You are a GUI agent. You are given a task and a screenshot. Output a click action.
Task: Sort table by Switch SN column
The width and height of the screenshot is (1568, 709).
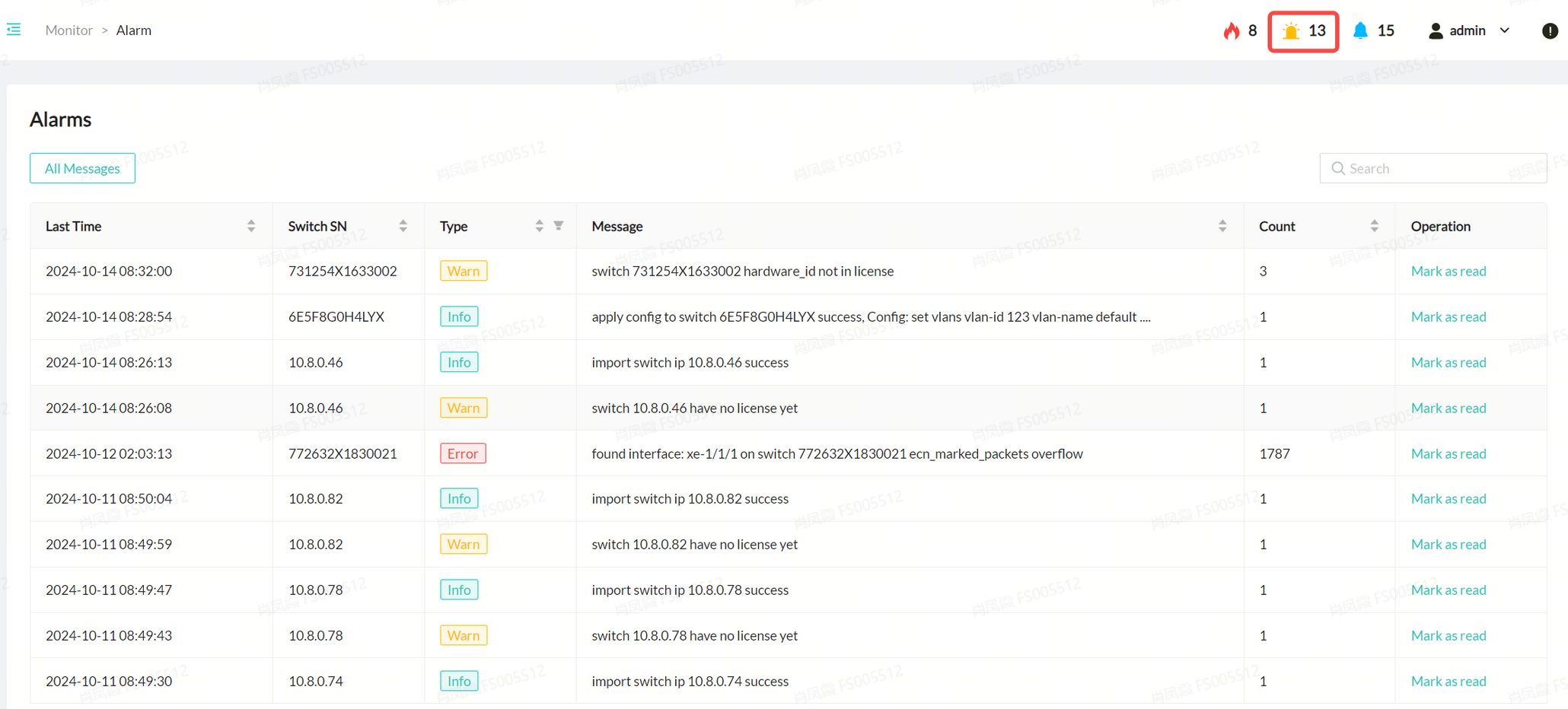click(403, 226)
